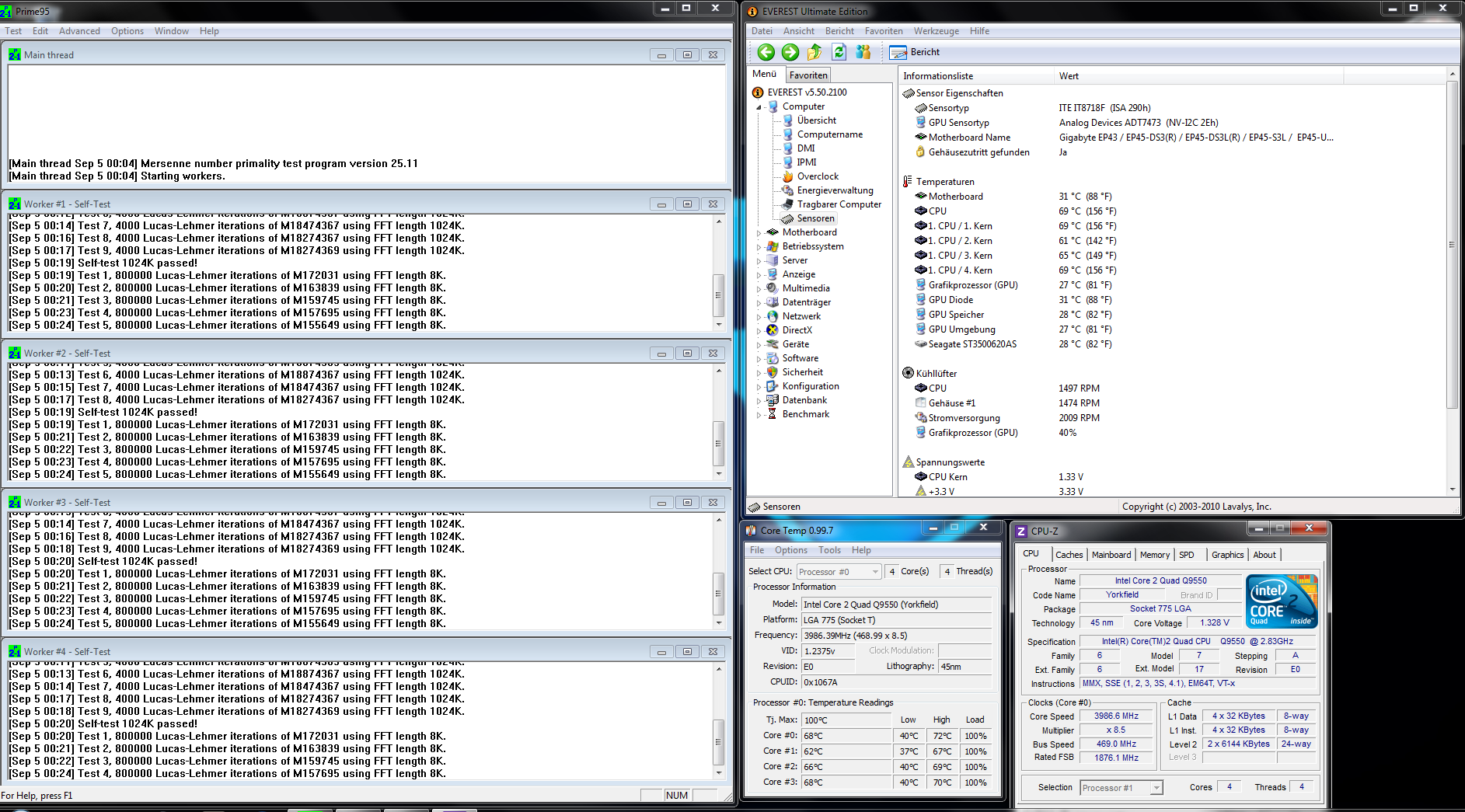
Task: Click the two-people icon in the EVEREST toolbar
Action: tap(863, 52)
